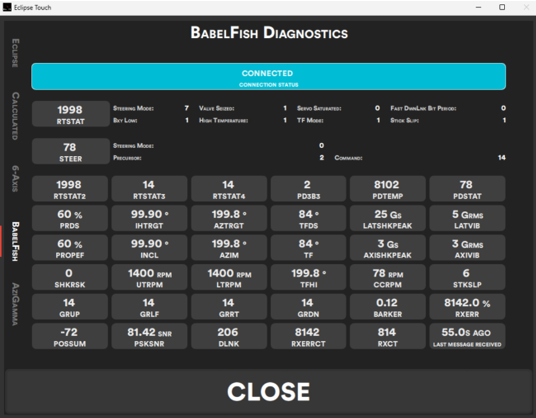Click the PD3B3 tile
536x418 pixels.
pos(308,189)
